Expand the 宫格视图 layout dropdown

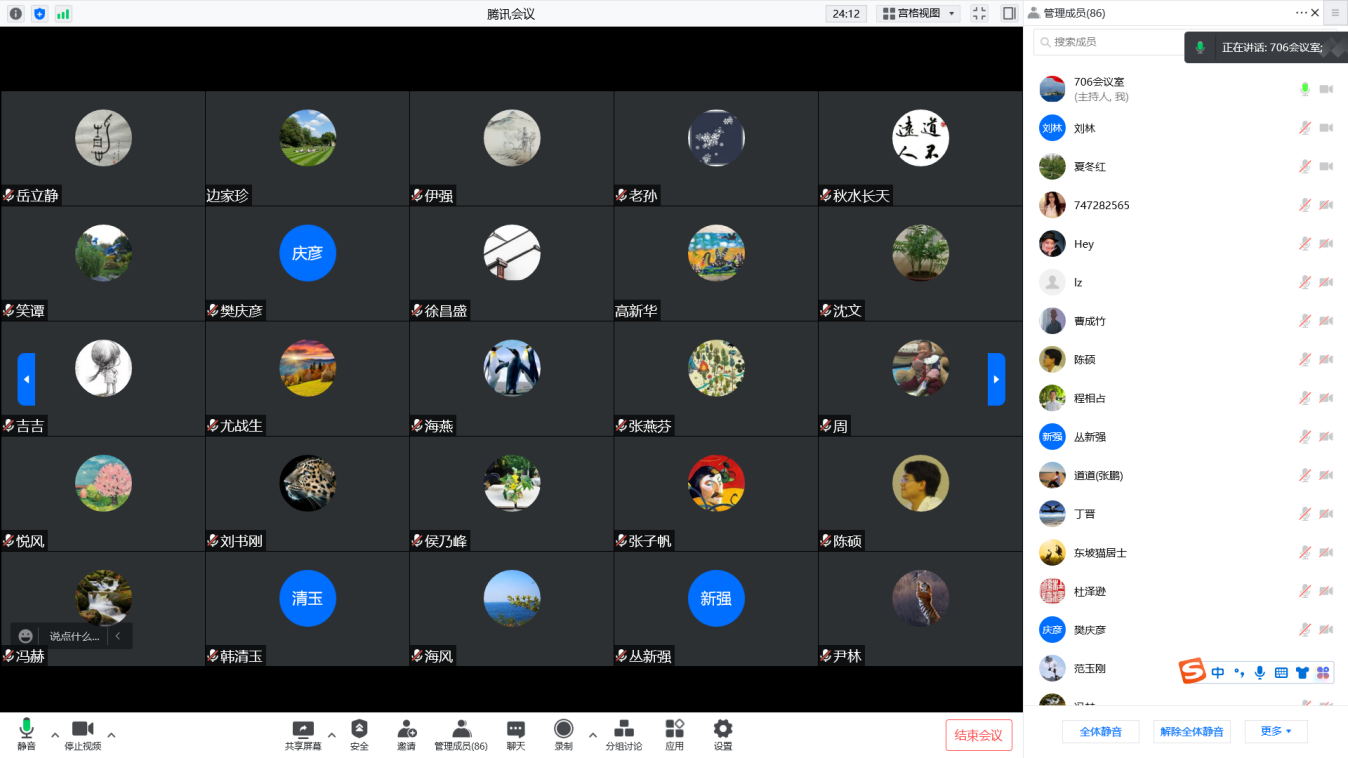918,13
